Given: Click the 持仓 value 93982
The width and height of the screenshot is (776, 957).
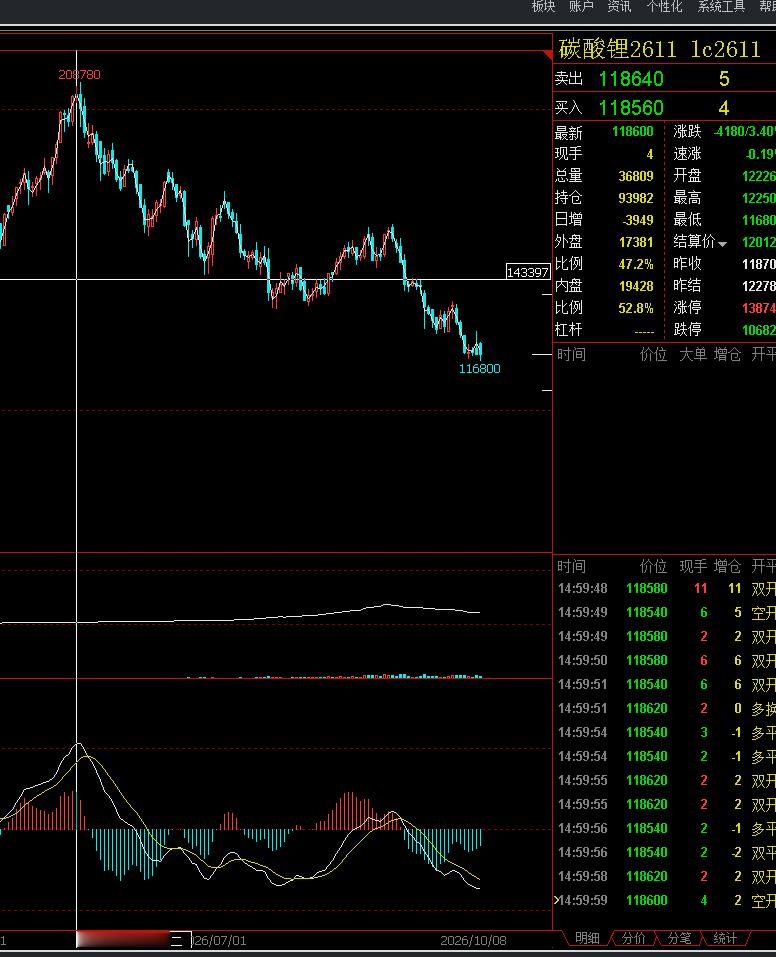Looking at the screenshot, I should click(x=636, y=198).
